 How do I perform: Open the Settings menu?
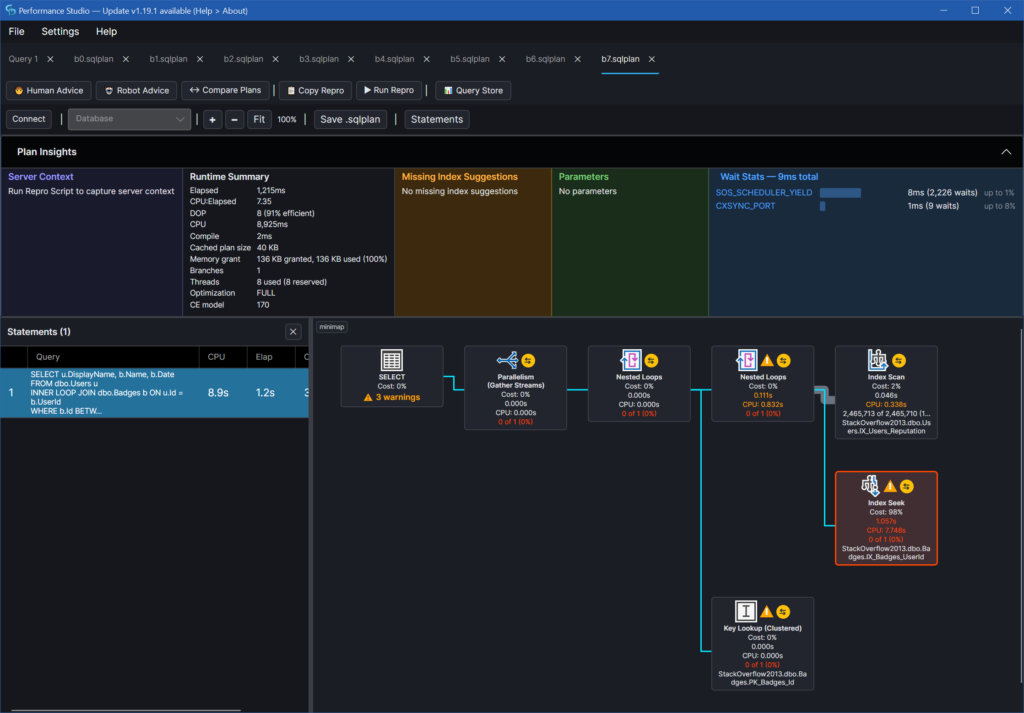[60, 31]
